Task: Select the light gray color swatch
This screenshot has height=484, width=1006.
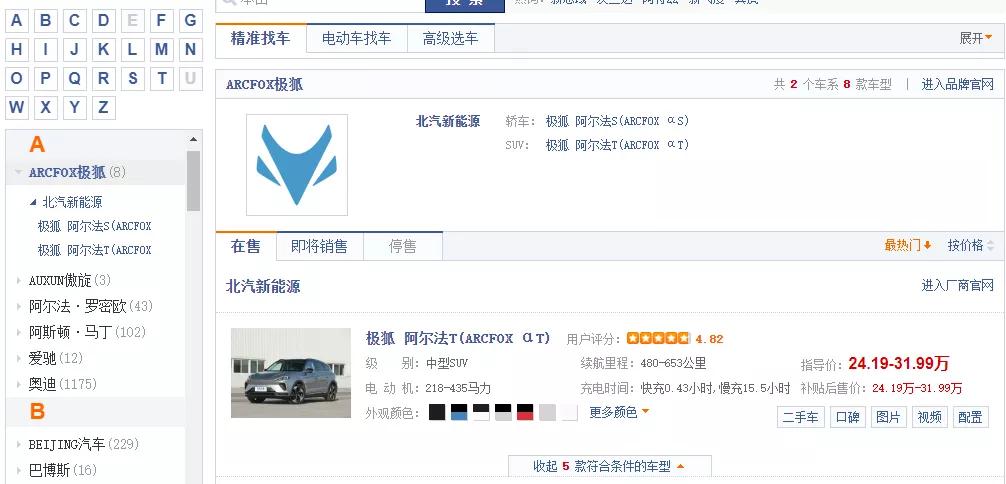Action: (547, 412)
